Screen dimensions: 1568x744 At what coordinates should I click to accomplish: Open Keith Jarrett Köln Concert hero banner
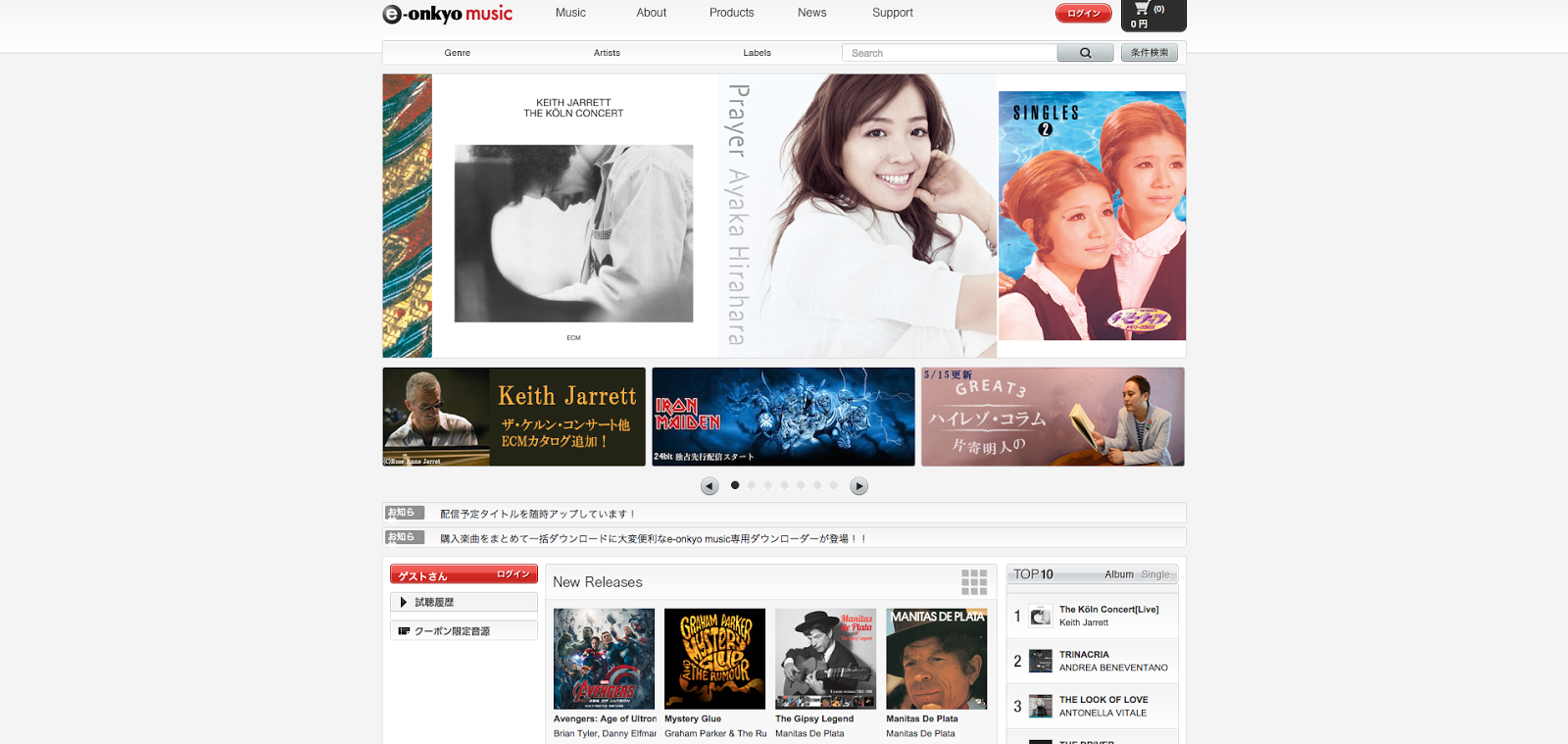[x=574, y=216]
